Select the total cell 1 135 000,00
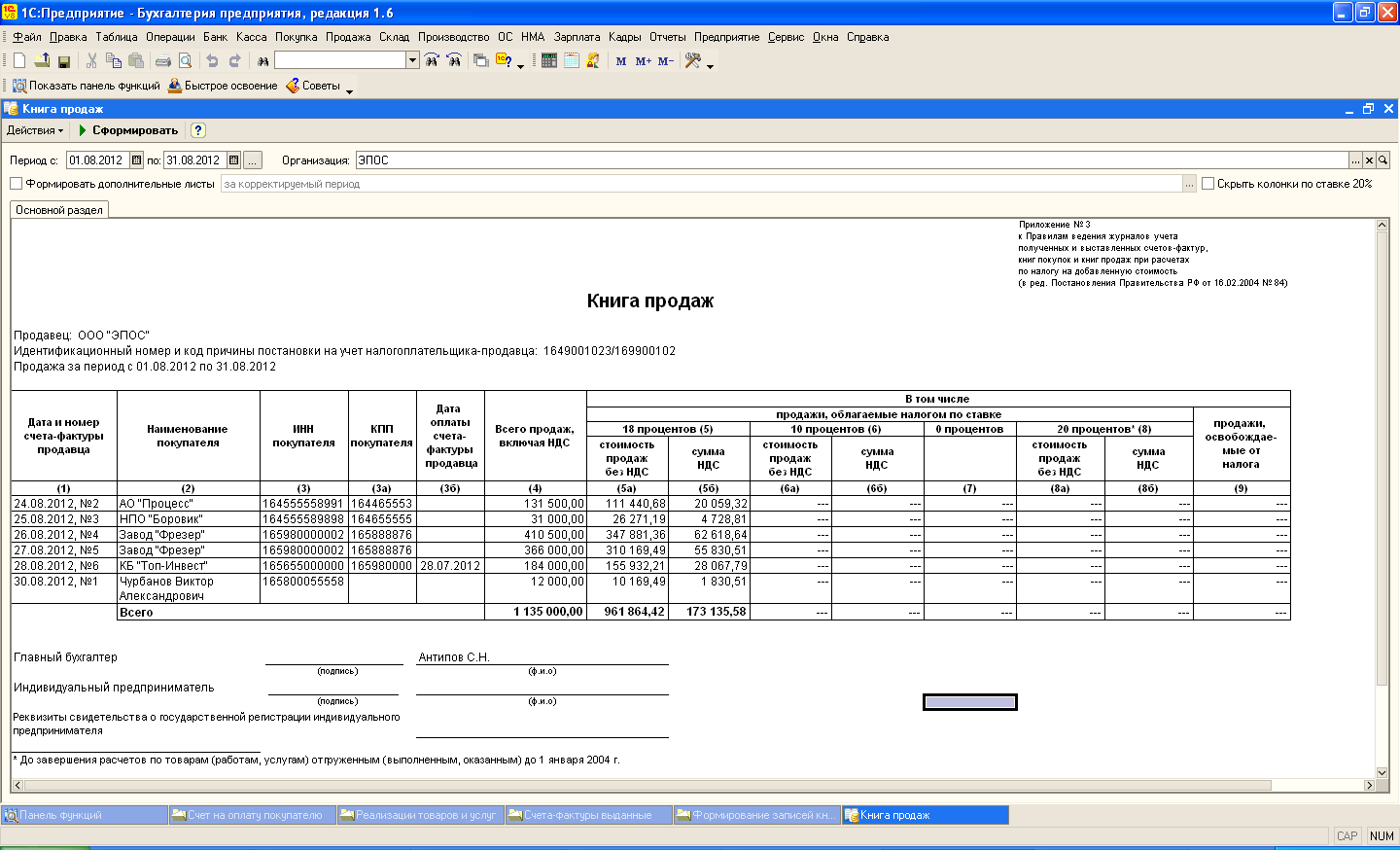Image resolution: width=1400 pixels, height=850 pixels. 536,612
